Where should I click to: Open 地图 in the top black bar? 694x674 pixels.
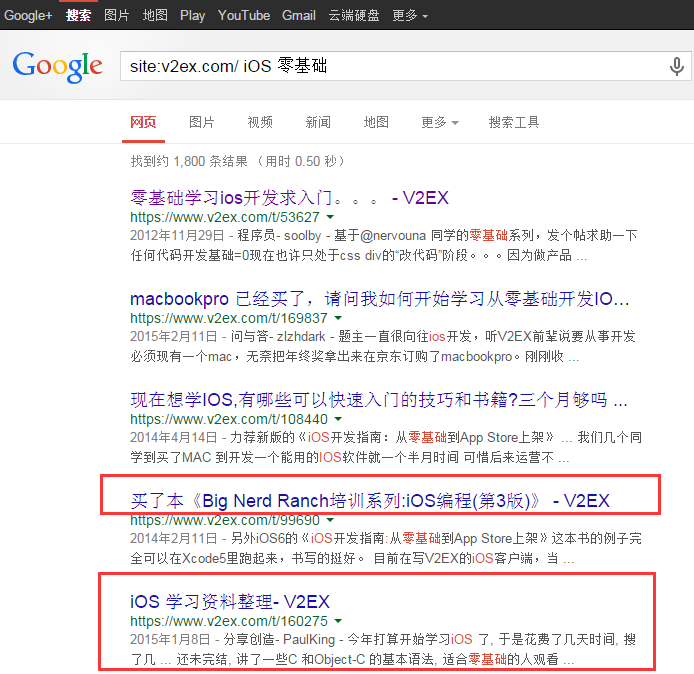(155, 15)
